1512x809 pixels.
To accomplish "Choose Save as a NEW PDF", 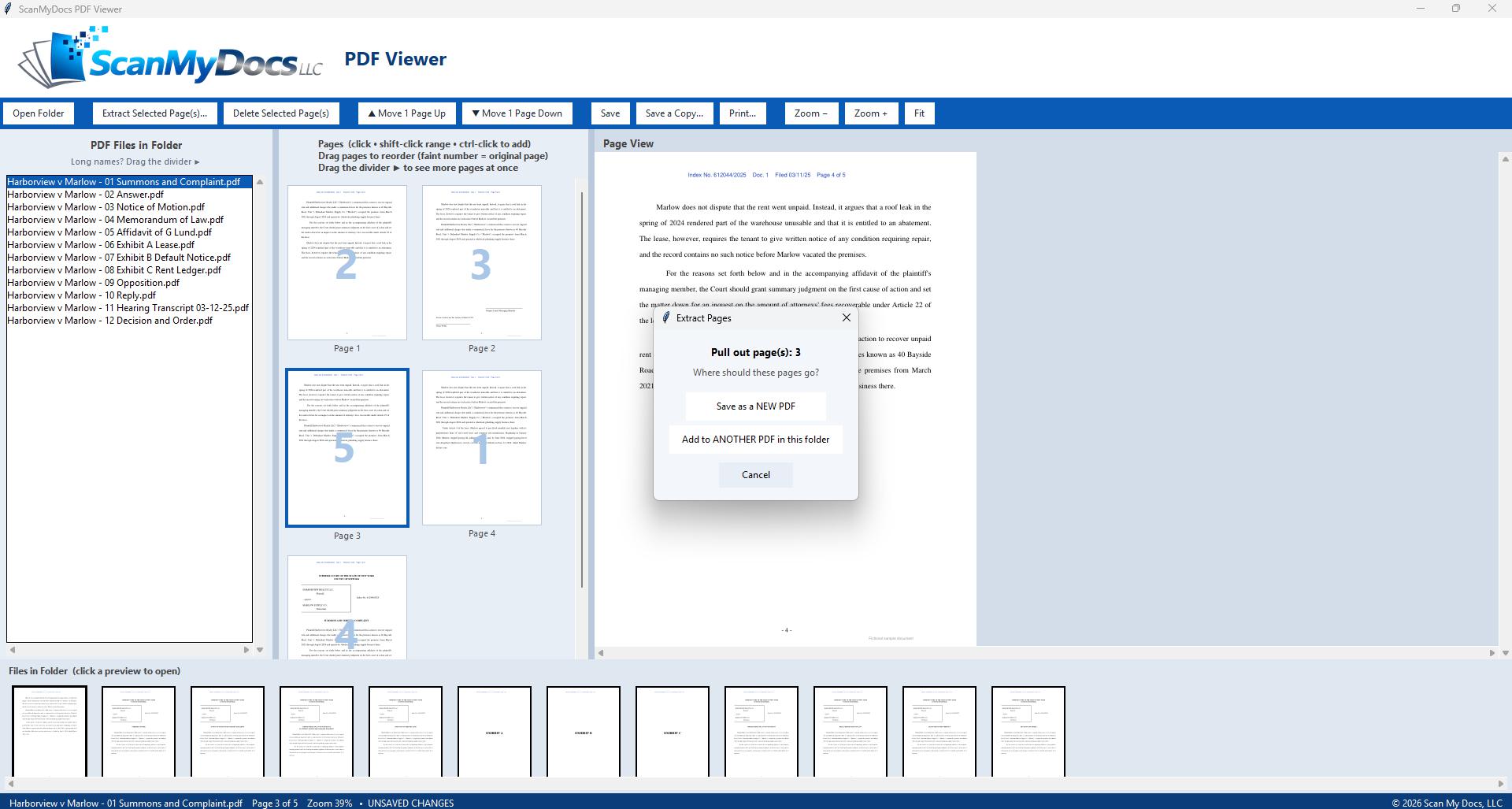I will [756, 406].
